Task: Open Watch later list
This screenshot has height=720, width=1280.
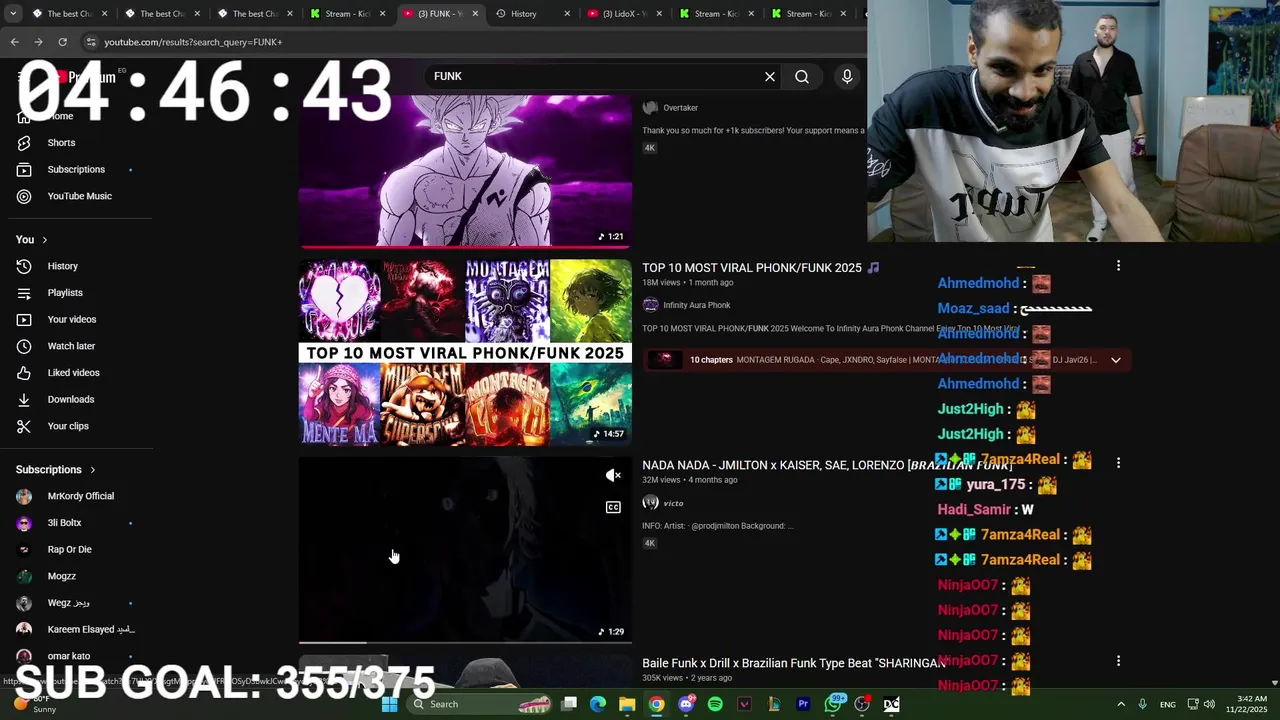Action: 71,346
